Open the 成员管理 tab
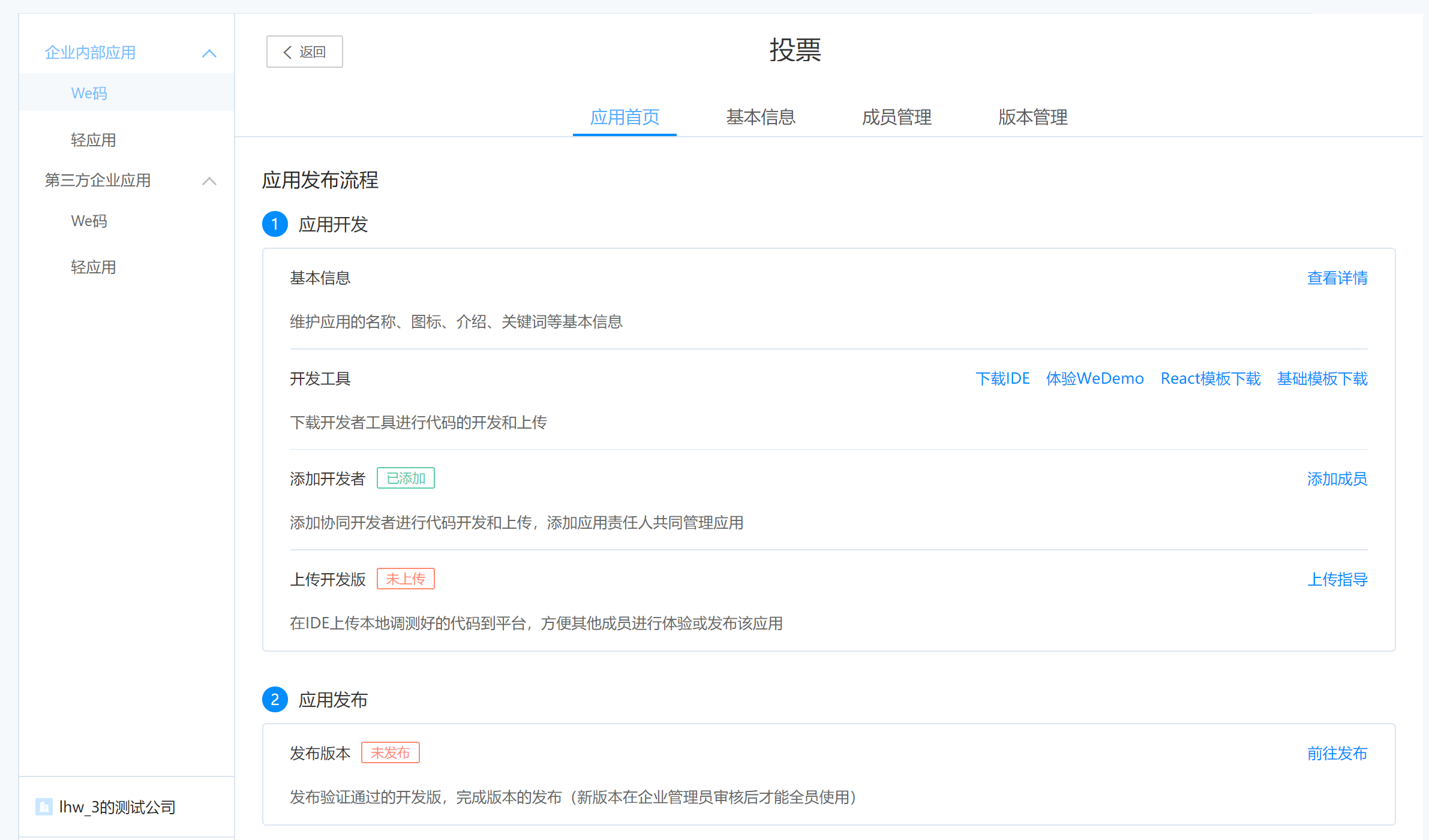Viewport: 1429px width, 840px height. coord(896,118)
